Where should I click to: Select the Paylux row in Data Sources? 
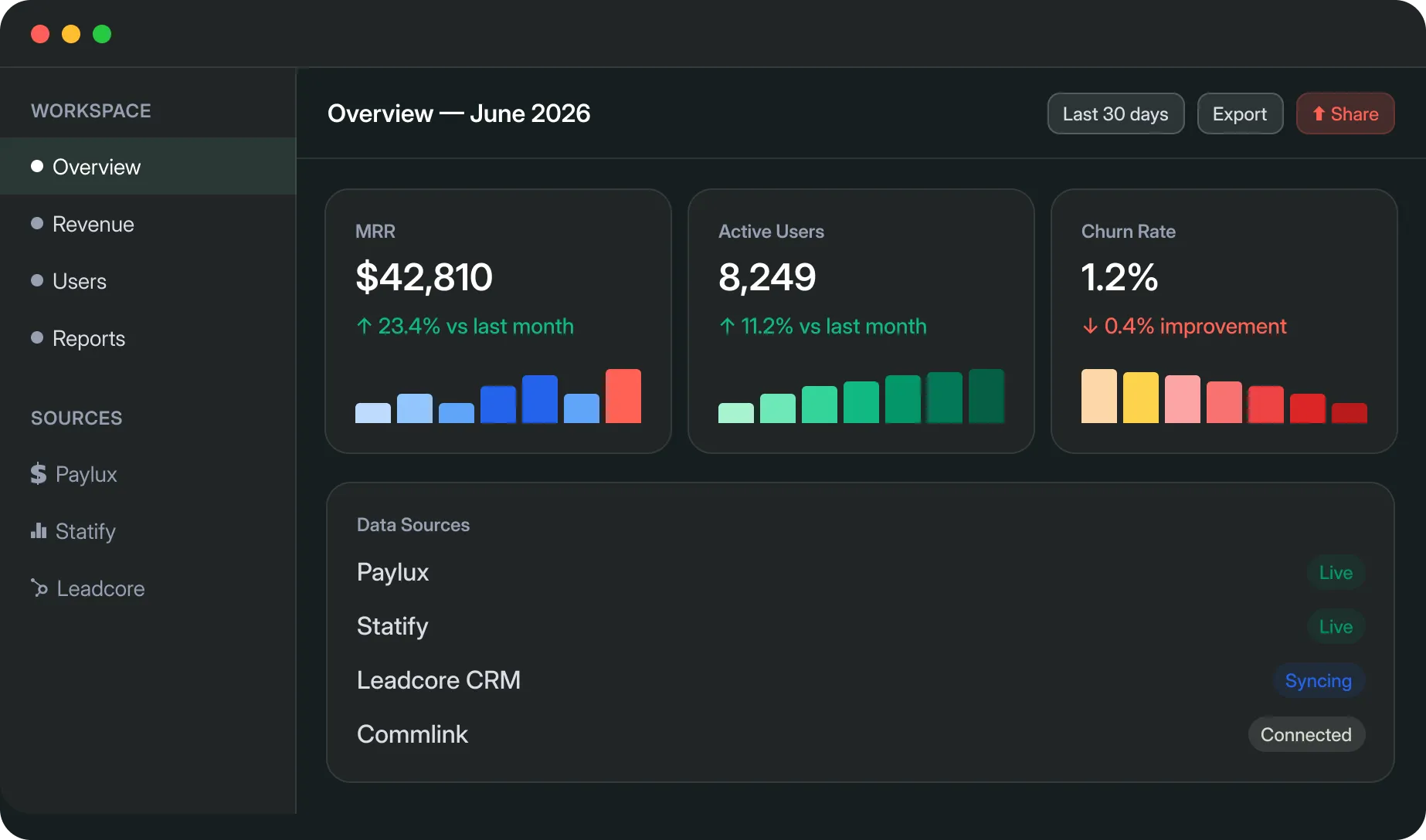click(861, 572)
